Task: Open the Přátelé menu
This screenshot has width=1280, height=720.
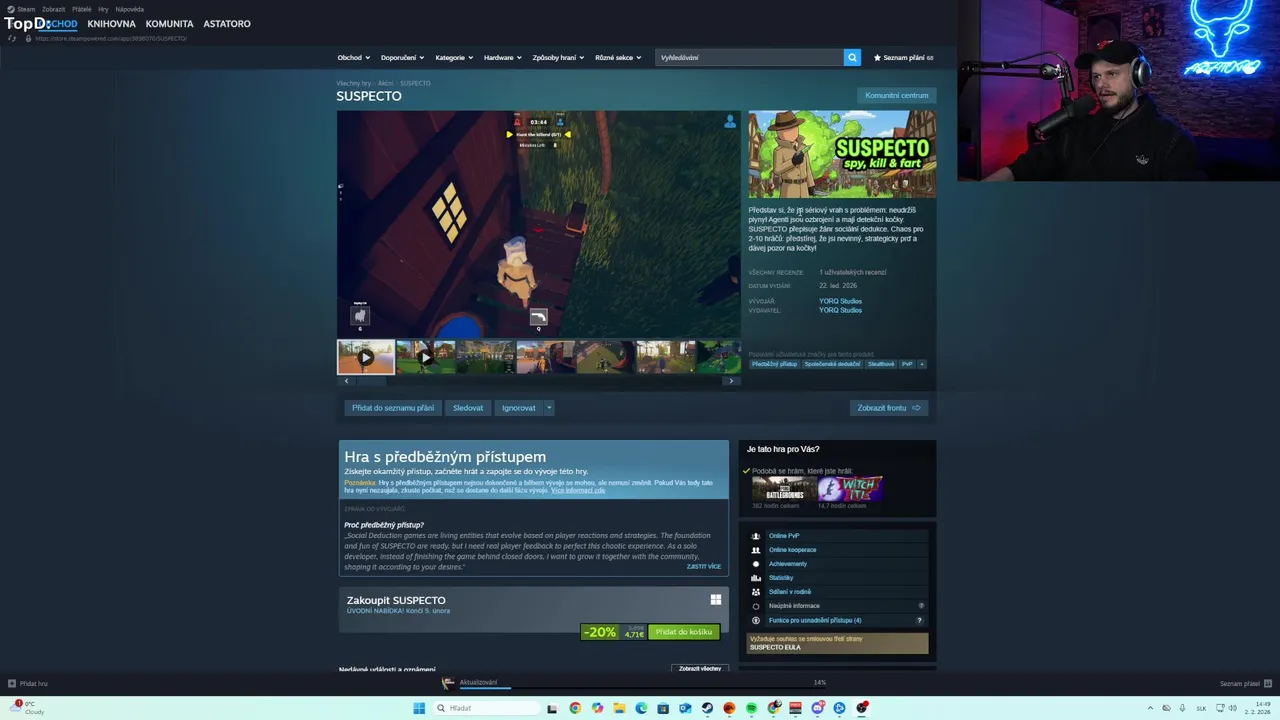Action: coord(81,9)
